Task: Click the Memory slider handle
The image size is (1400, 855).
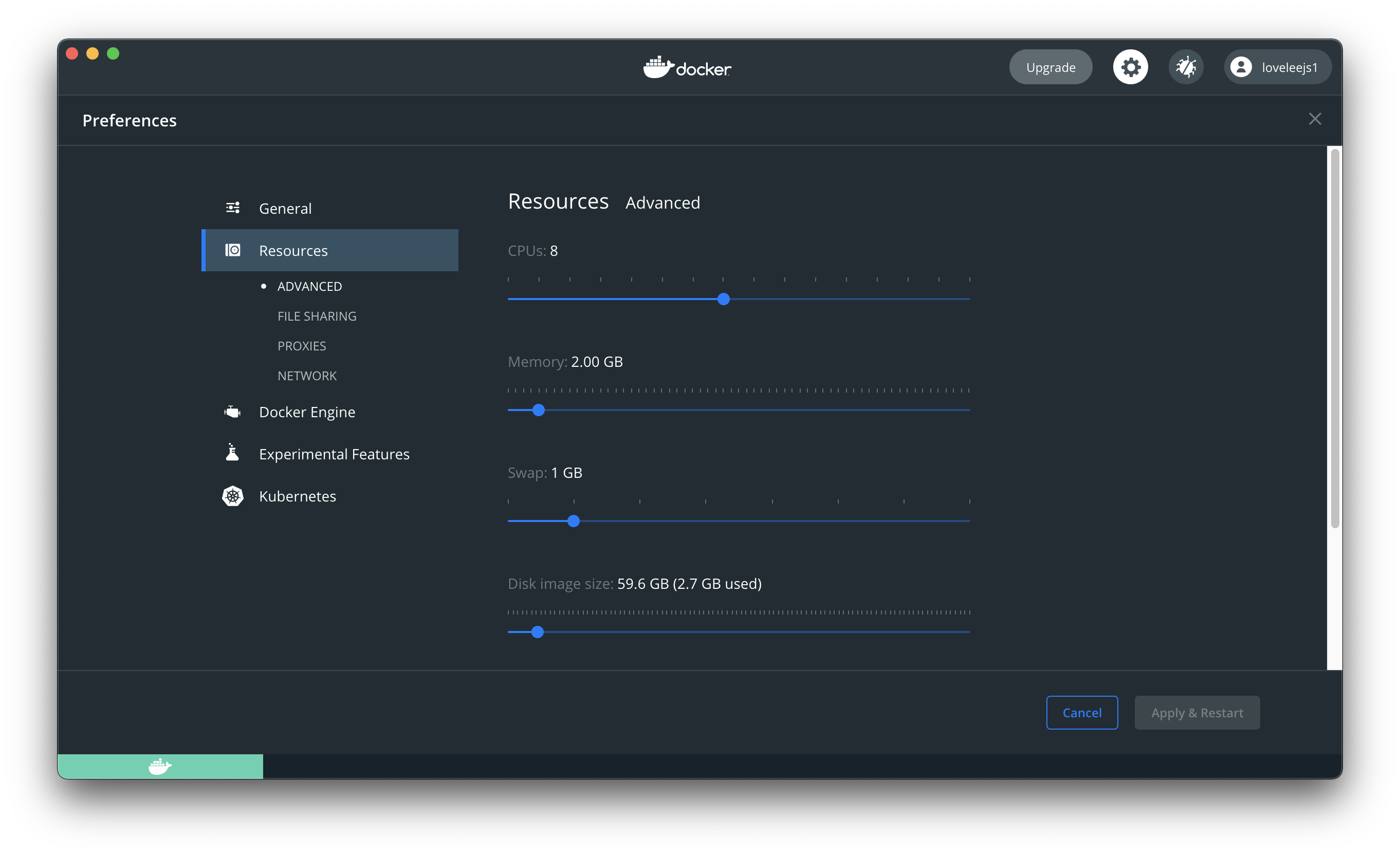Action: 539,410
